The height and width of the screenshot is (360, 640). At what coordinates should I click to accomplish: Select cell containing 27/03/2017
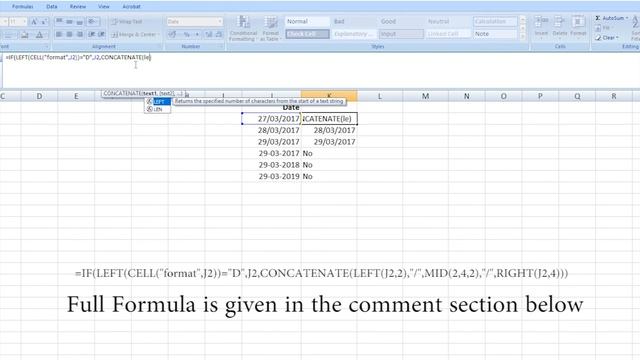[271, 119]
